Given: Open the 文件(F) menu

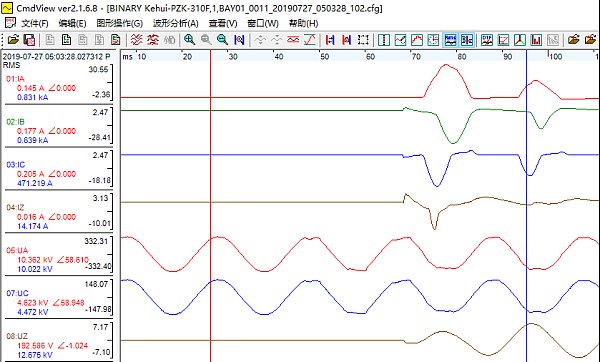Looking at the screenshot, I should 35,23.
